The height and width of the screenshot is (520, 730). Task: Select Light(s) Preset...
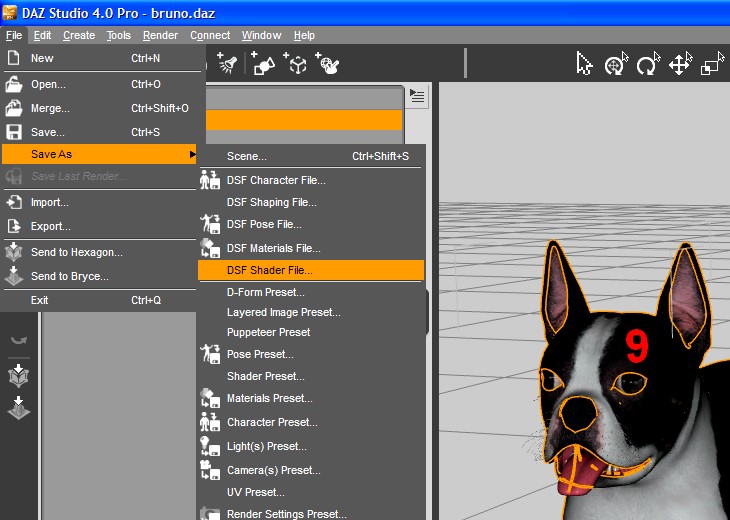click(x=311, y=446)
